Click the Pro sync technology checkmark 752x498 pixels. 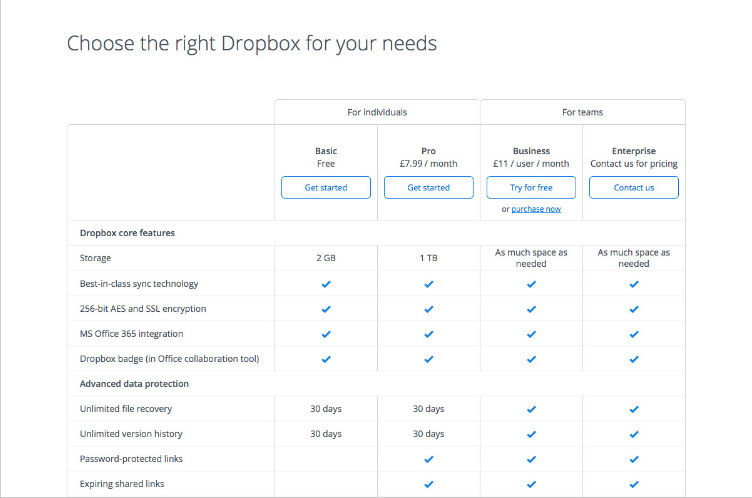pos(429,284)
